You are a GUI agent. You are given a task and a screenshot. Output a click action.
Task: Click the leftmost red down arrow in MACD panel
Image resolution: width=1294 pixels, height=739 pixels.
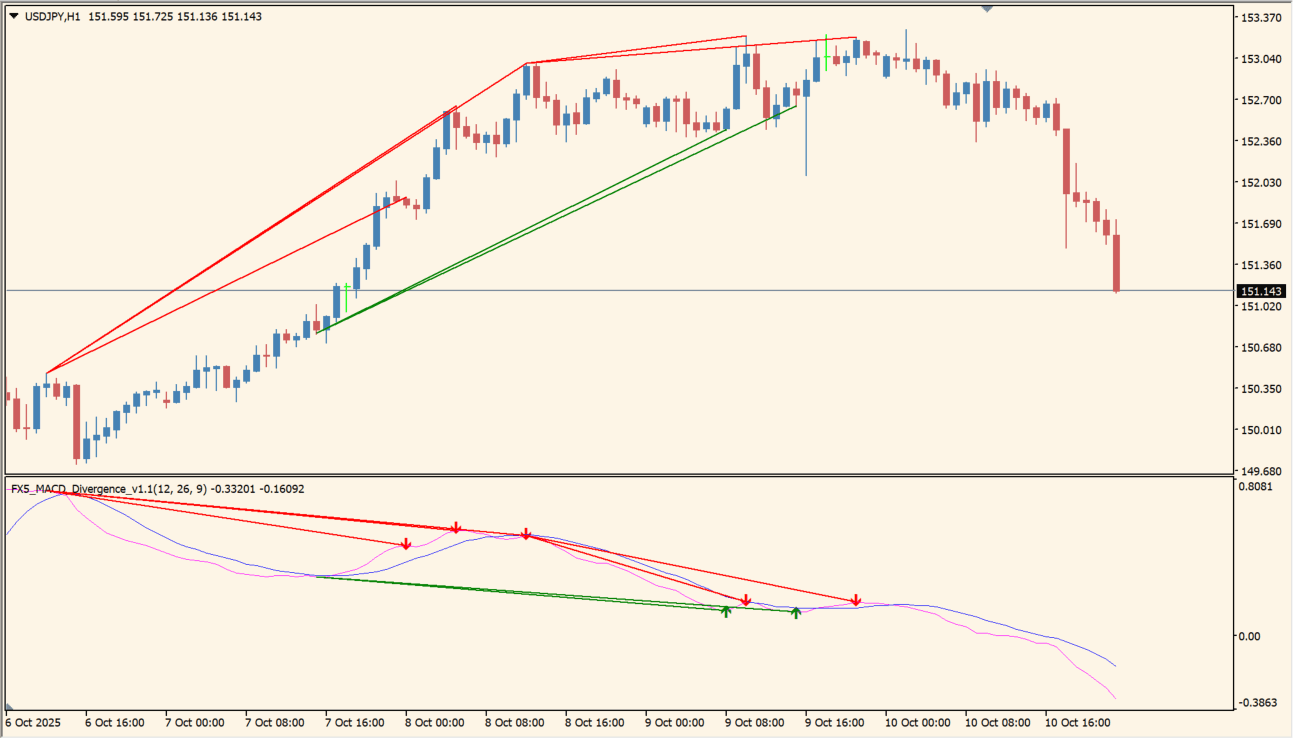[x=406, y=544]
